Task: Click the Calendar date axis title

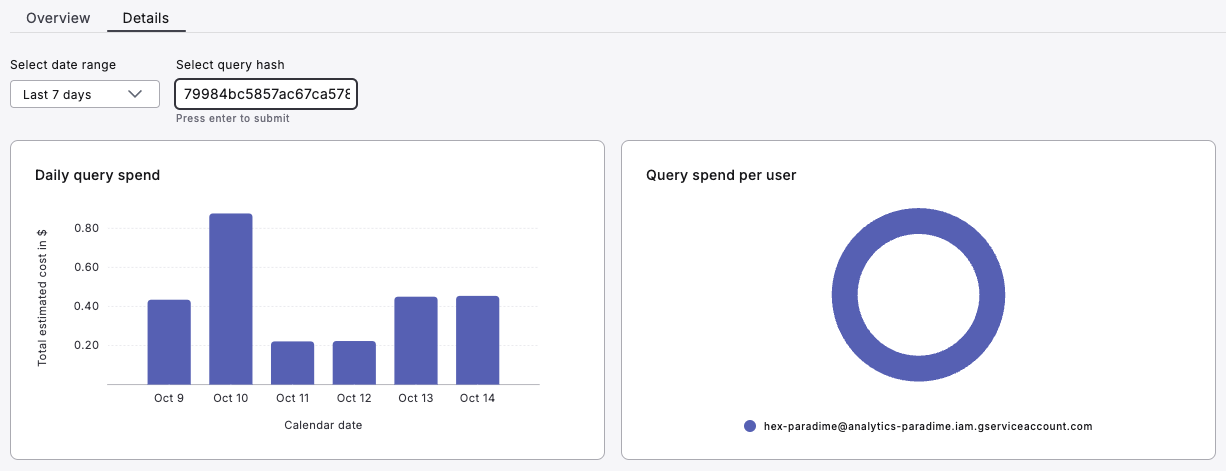Action: [x=323, y=425]
